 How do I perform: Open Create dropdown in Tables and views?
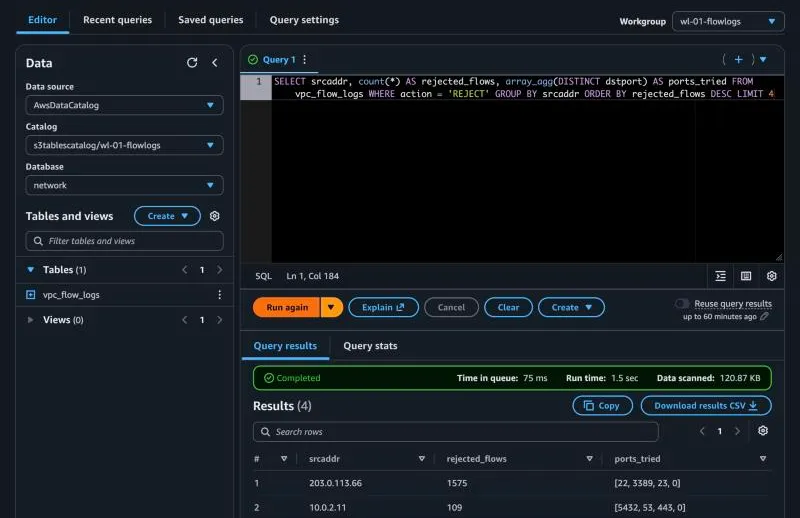[167, 216]
